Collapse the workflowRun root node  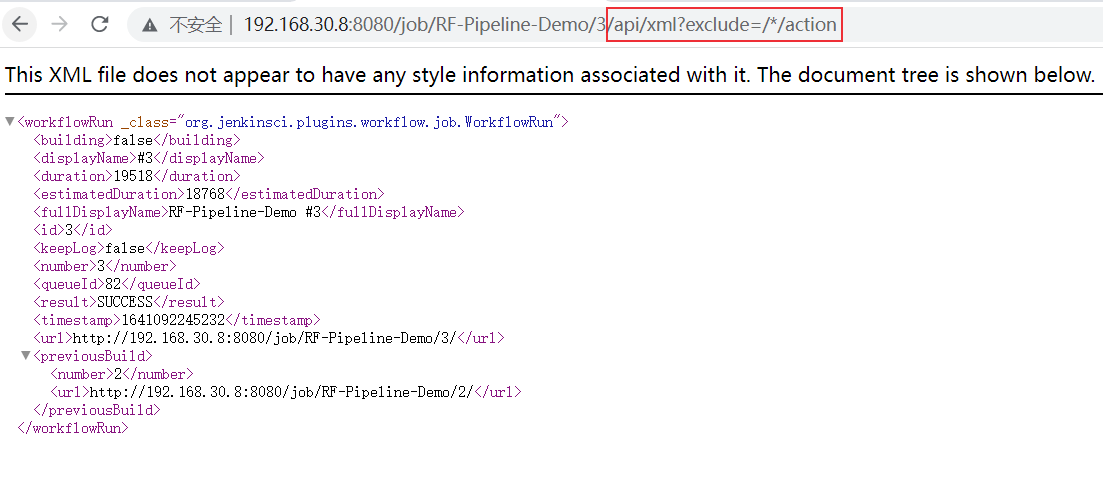(10, 122)
